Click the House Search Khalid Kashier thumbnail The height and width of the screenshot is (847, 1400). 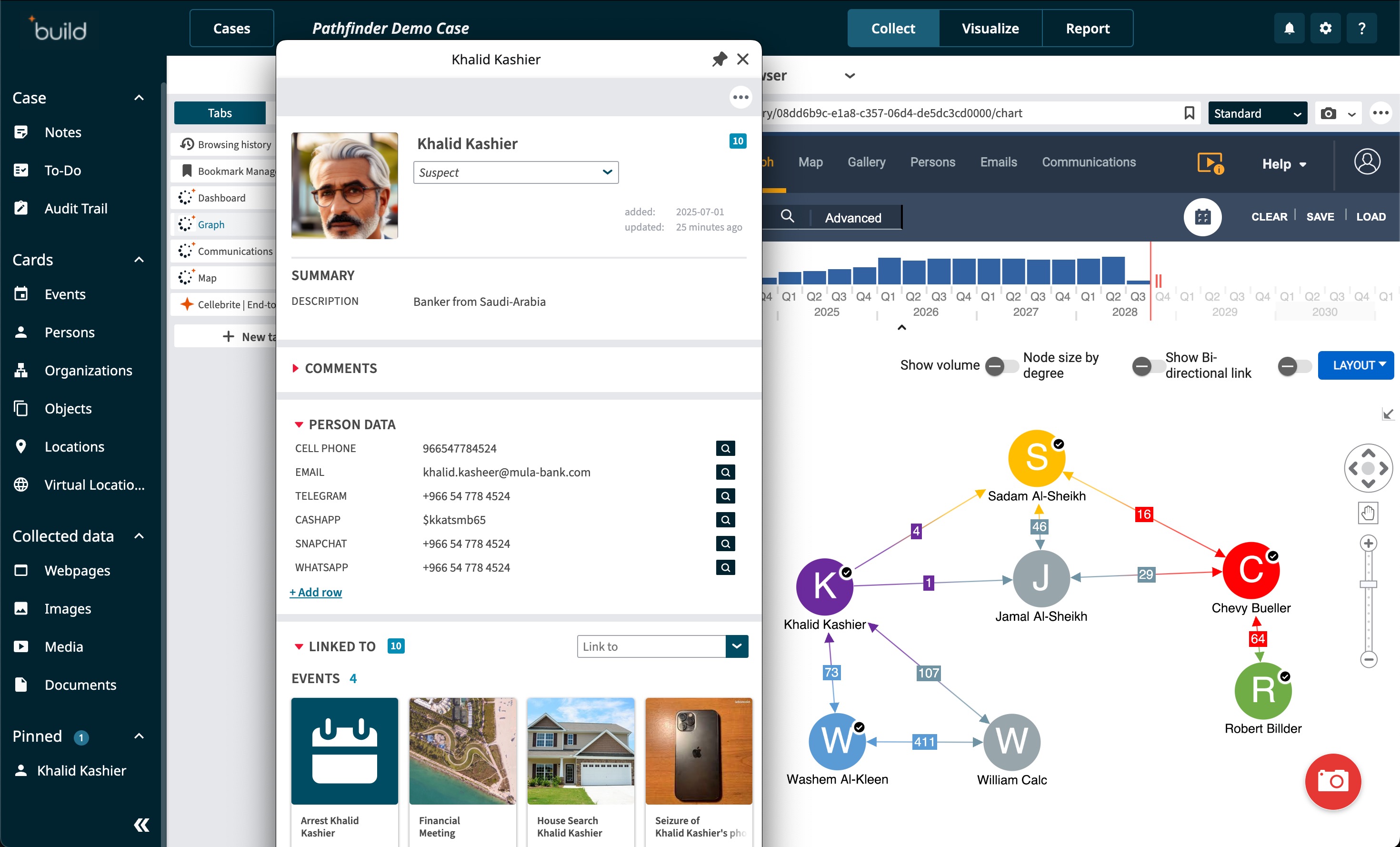click(x=580, y=751)
